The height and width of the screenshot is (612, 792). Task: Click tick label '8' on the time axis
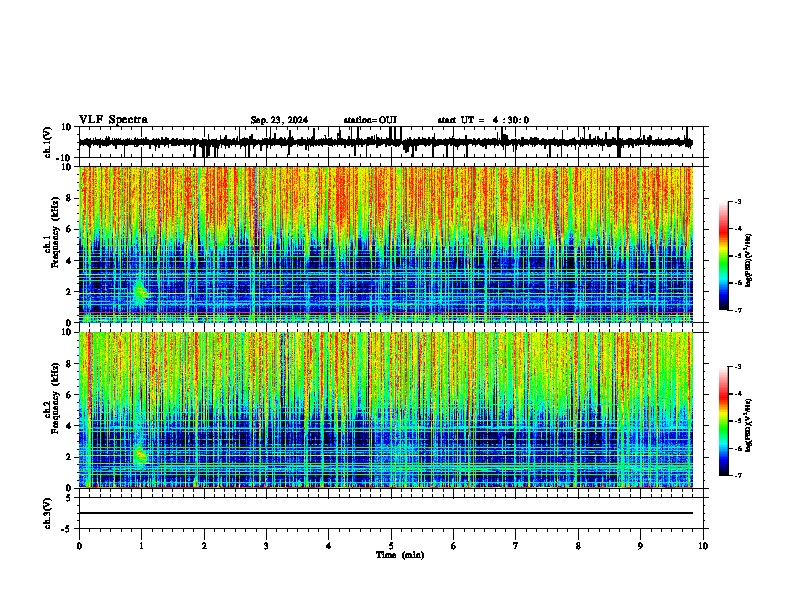578,546
